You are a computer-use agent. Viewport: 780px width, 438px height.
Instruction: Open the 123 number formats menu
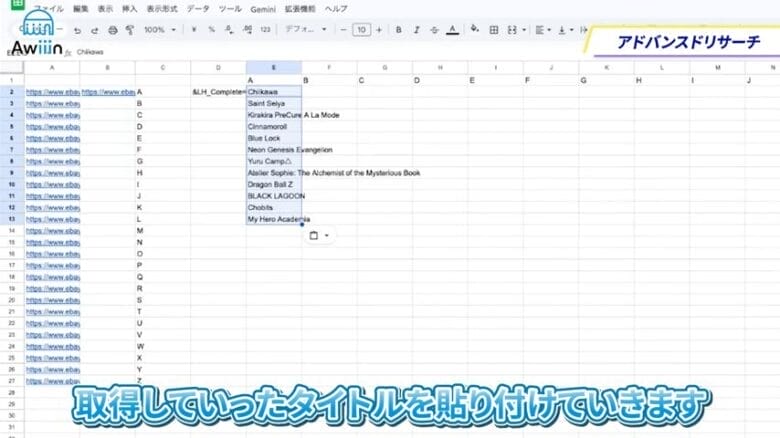coord(265,30)
